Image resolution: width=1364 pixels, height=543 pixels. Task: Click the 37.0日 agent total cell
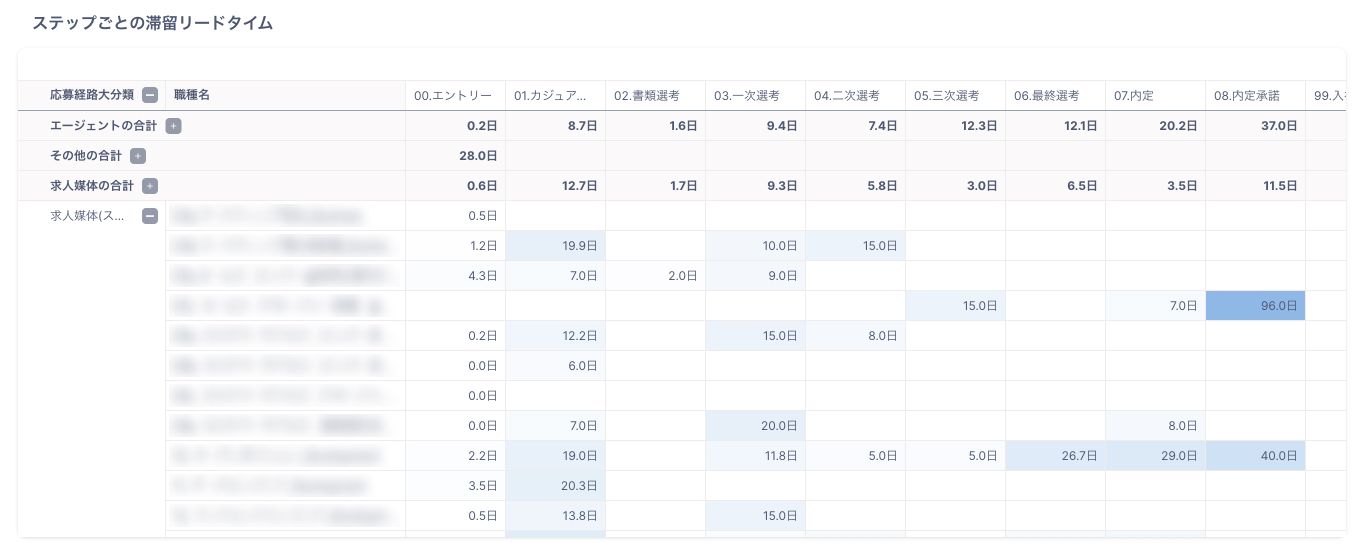click(1255, 126)
